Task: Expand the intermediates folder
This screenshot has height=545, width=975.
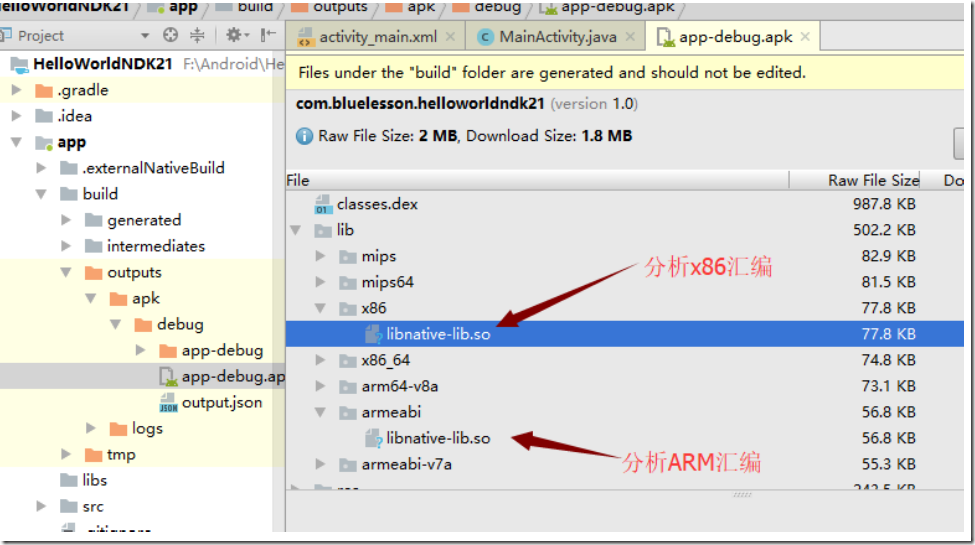Action: (x=66, y=246)
